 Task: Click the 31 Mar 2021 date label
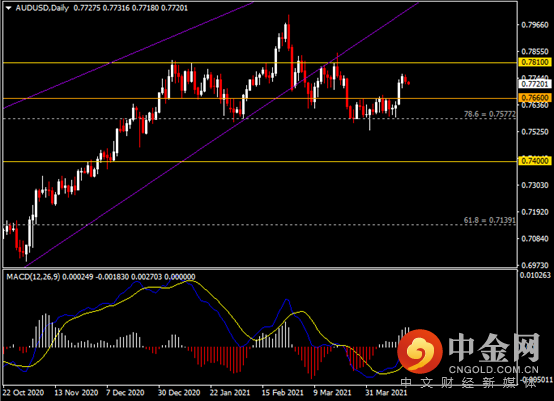point(386,393)
